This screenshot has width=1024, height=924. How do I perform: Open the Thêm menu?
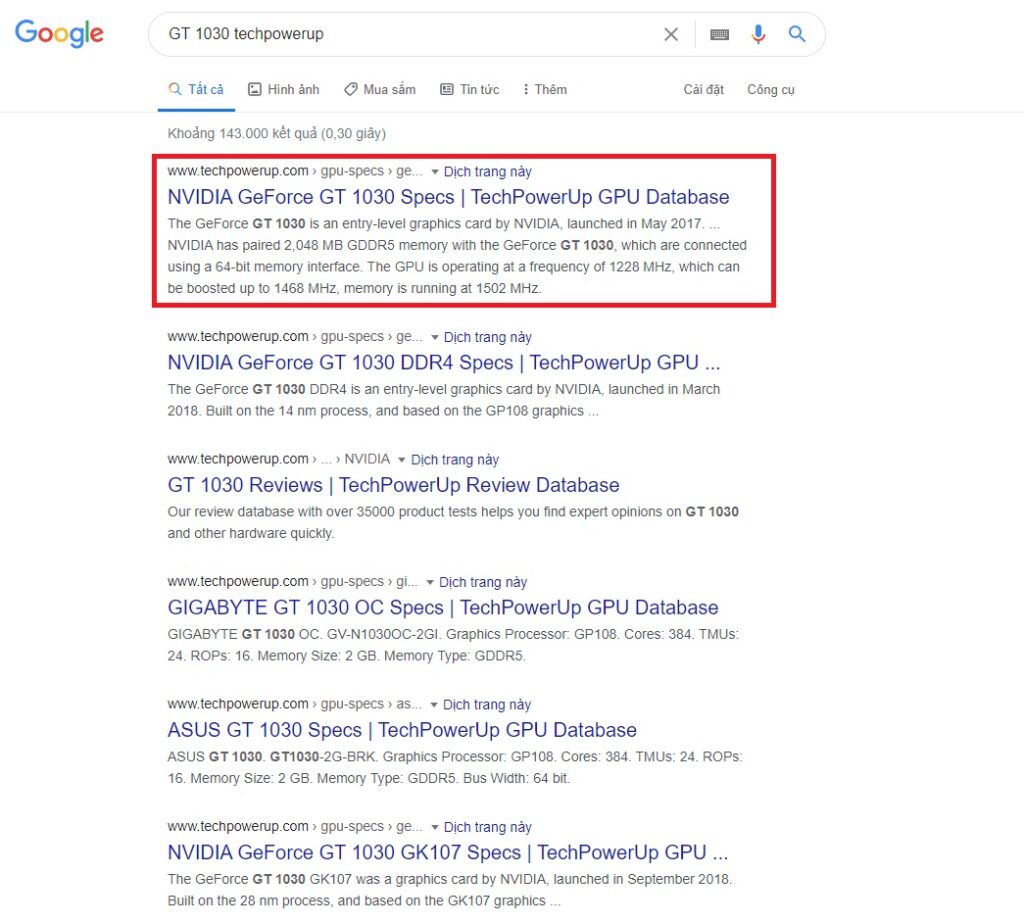click(x=545, y=89)
